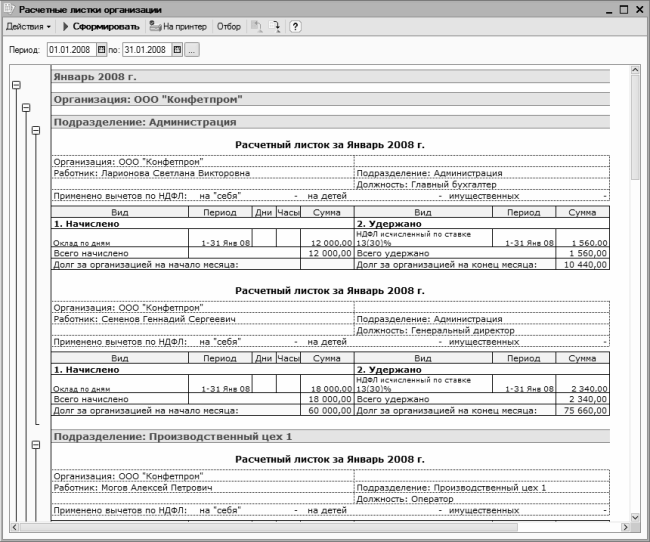The image size is (650, 542).
Task: Open calendar for the period start date
Action: pos(100,49)
